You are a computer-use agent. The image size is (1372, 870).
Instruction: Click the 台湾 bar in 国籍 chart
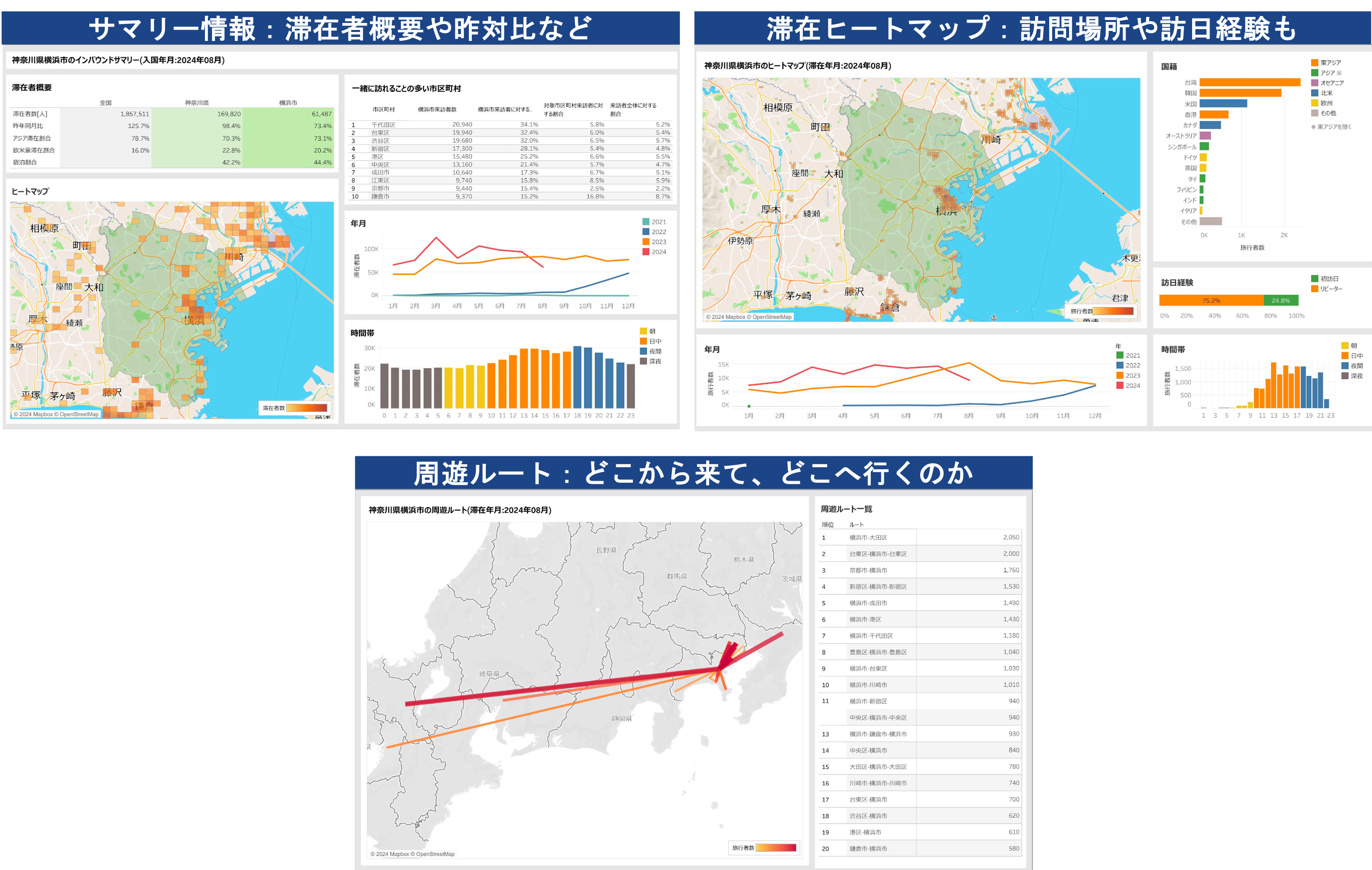point(1250,82)
